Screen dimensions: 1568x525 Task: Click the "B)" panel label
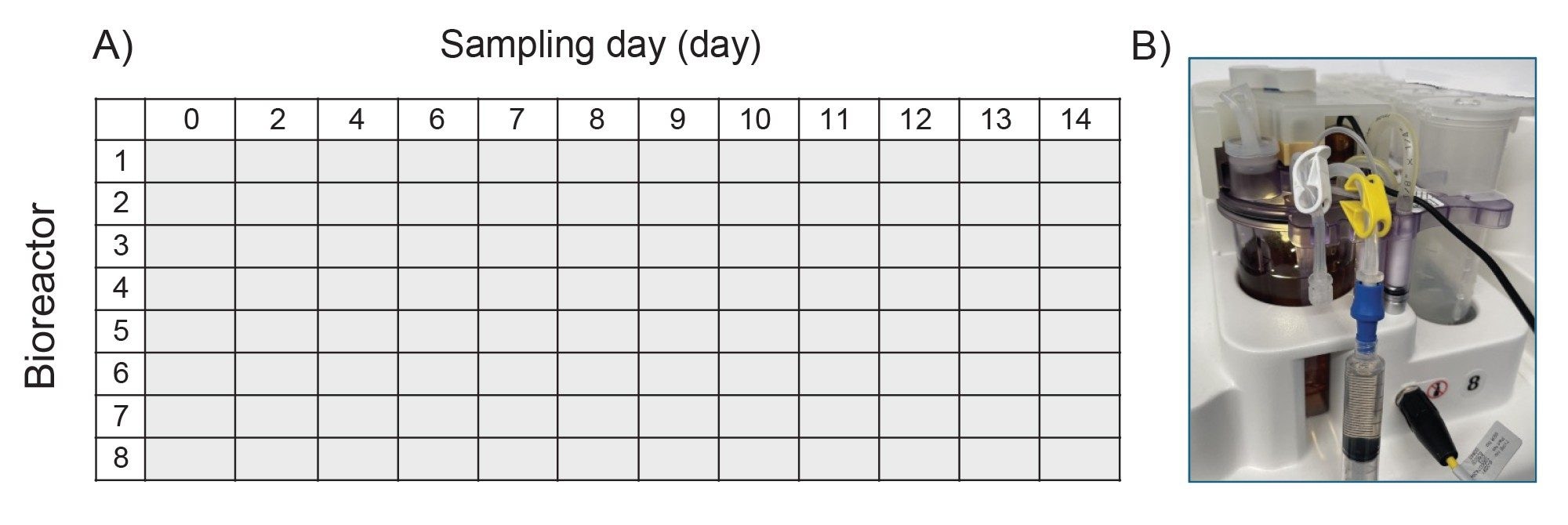point(1150,47)
